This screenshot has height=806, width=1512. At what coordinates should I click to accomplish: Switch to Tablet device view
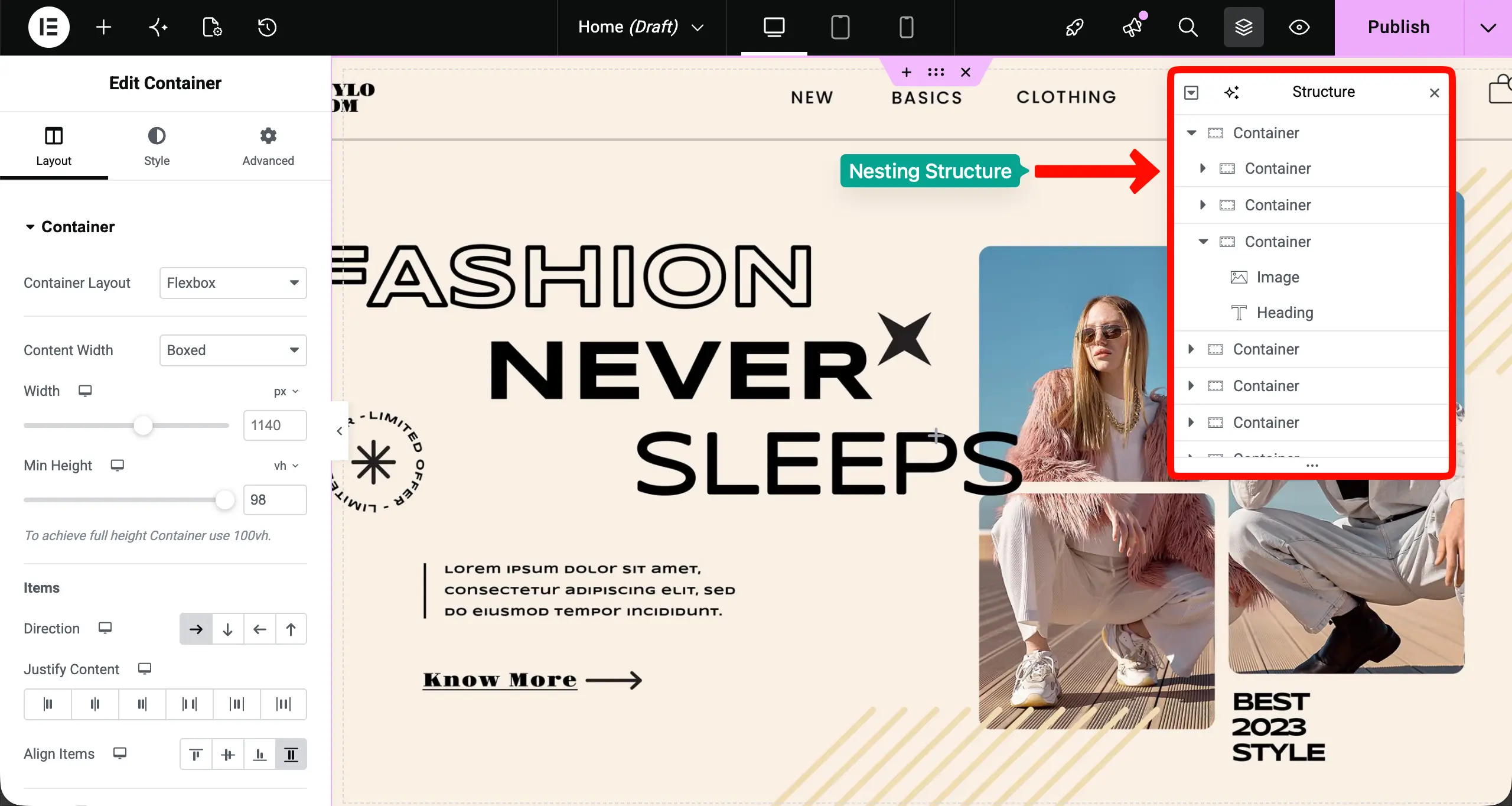coord(840,27)
